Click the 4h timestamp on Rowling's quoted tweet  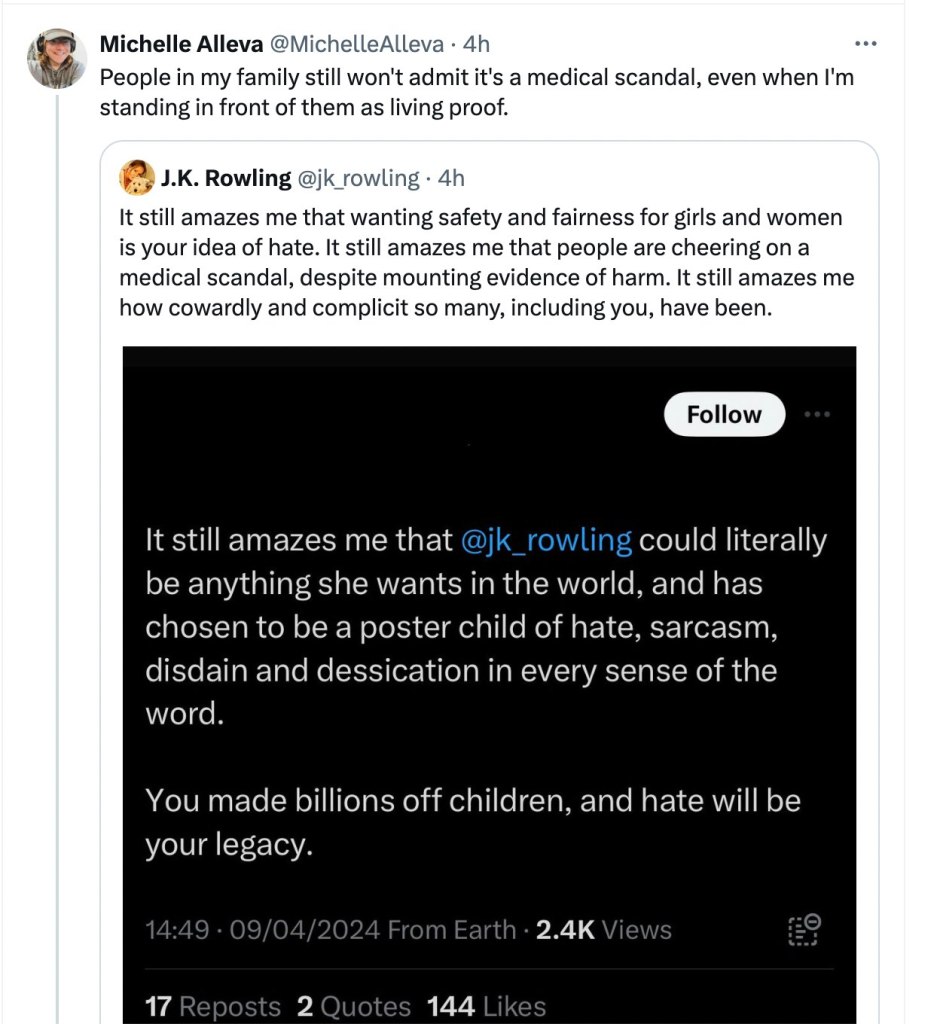pos(452,178)
